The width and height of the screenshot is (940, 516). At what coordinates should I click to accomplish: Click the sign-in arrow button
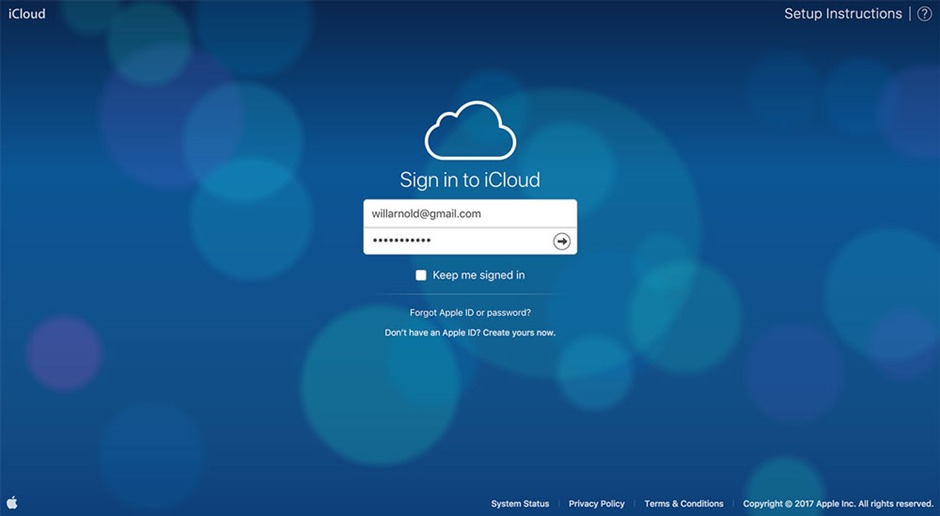pyautogui.click(x=562, y=241)
